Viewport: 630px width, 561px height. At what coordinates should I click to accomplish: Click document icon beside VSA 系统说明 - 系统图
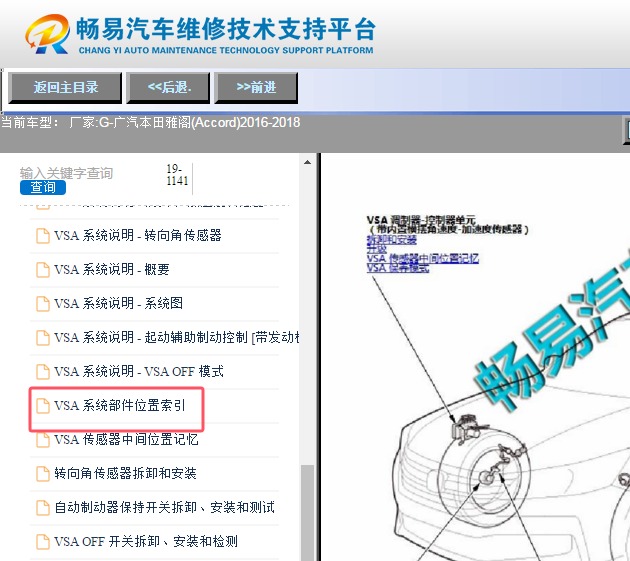pos(43,304)
